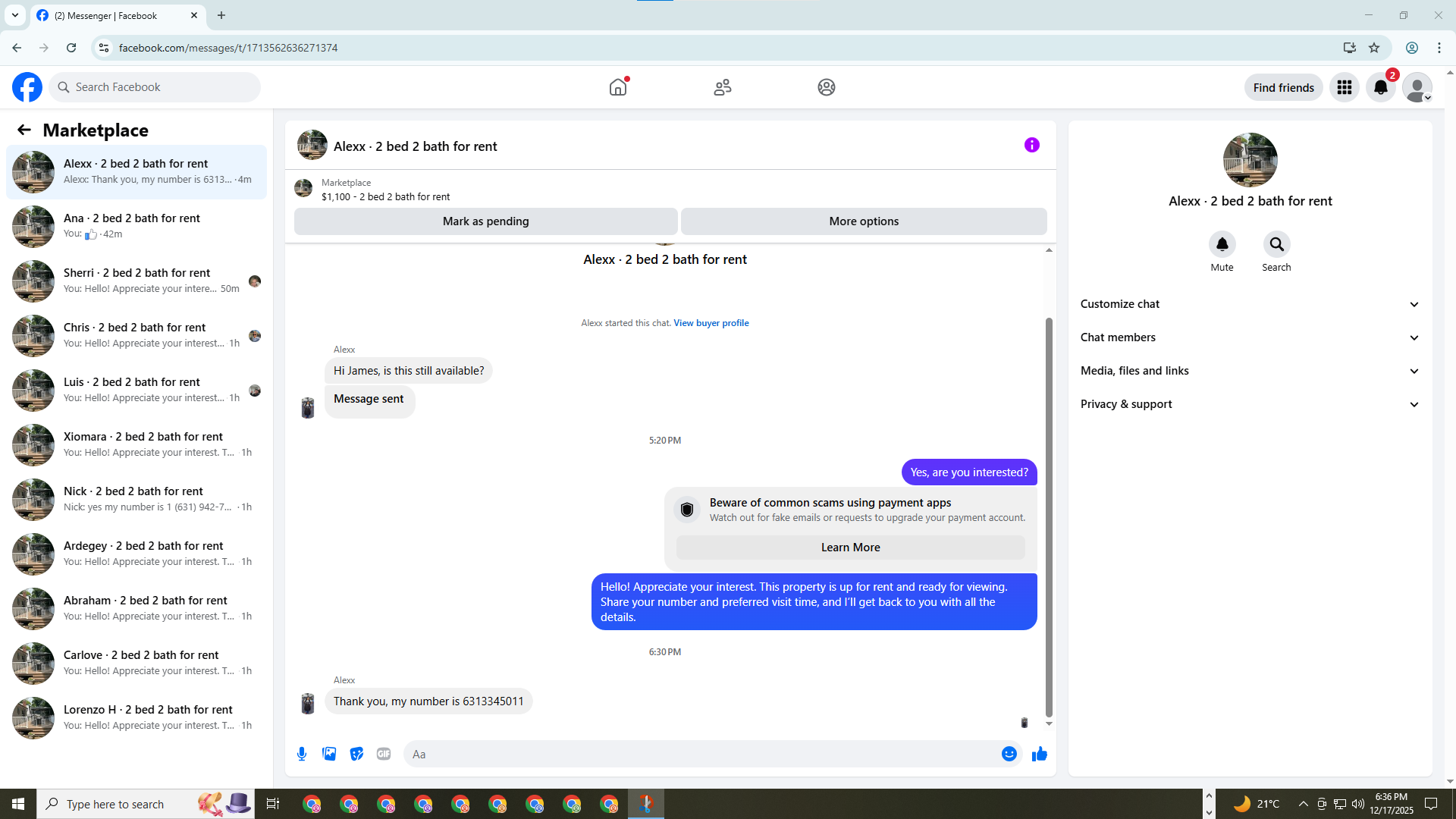Open the GIF picker

[x=384, y=754]
